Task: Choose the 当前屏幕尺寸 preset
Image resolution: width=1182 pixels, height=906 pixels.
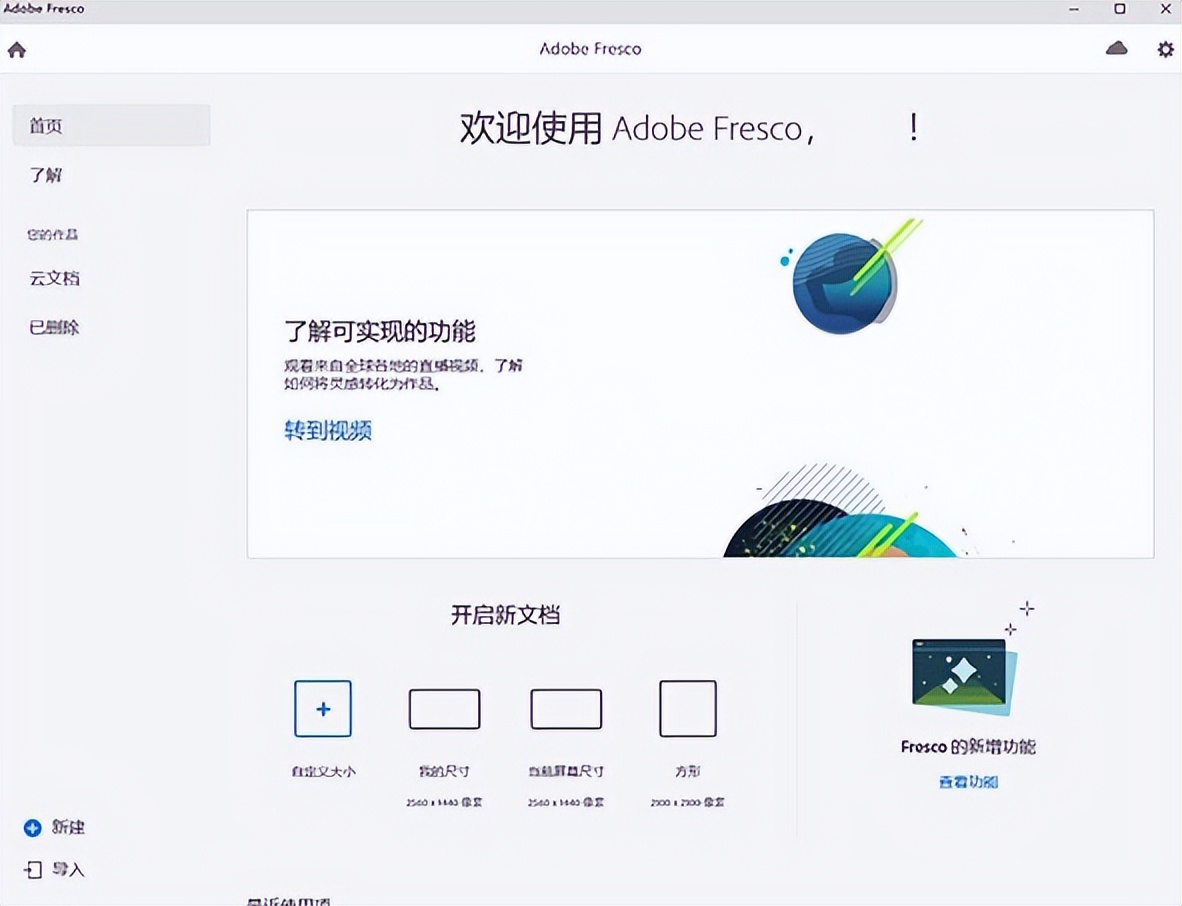Action: coord(565,708)
